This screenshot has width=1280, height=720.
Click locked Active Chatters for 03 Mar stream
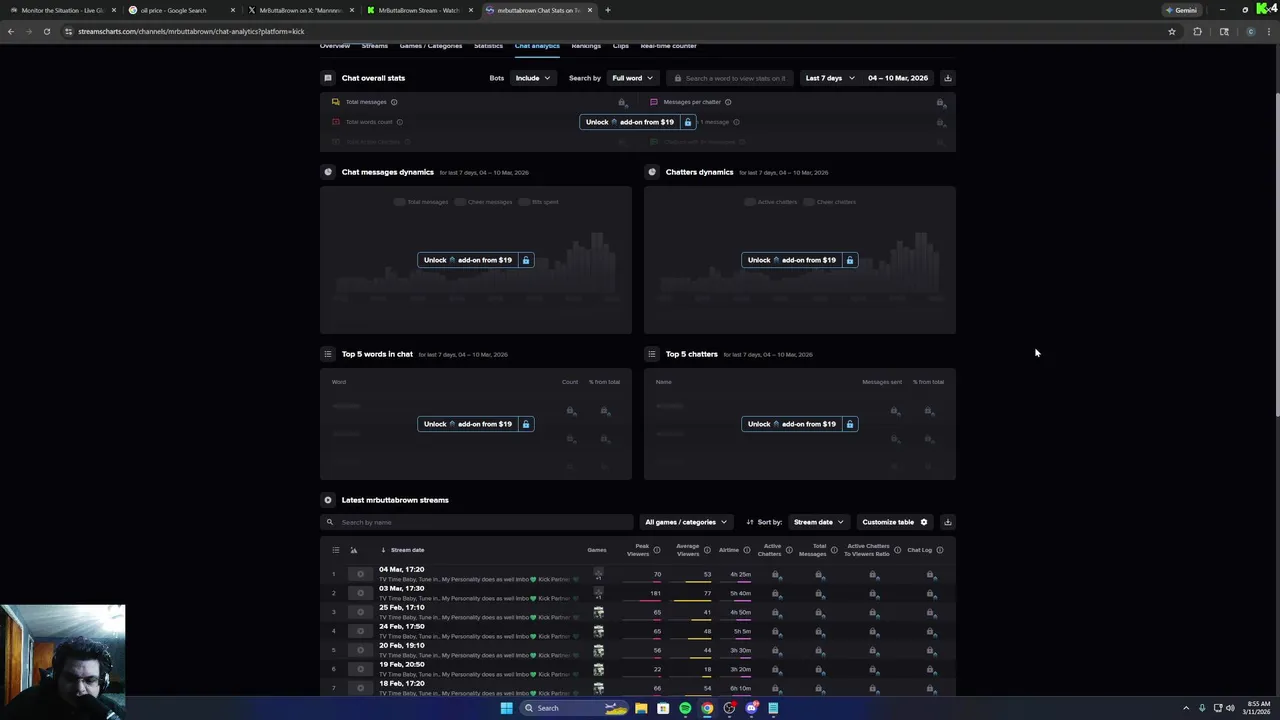point(776,594)
